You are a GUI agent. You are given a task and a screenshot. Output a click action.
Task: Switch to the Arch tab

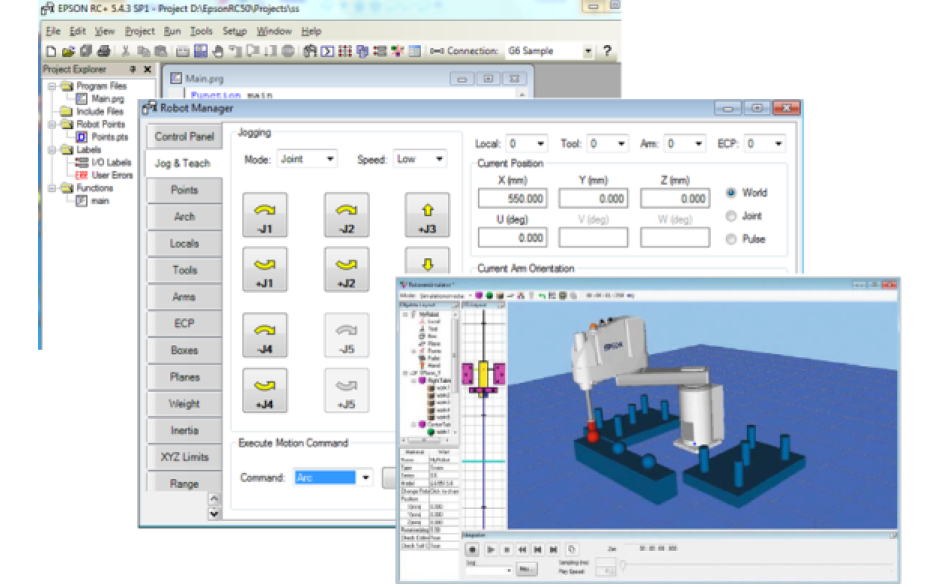(x=184, y=217)
